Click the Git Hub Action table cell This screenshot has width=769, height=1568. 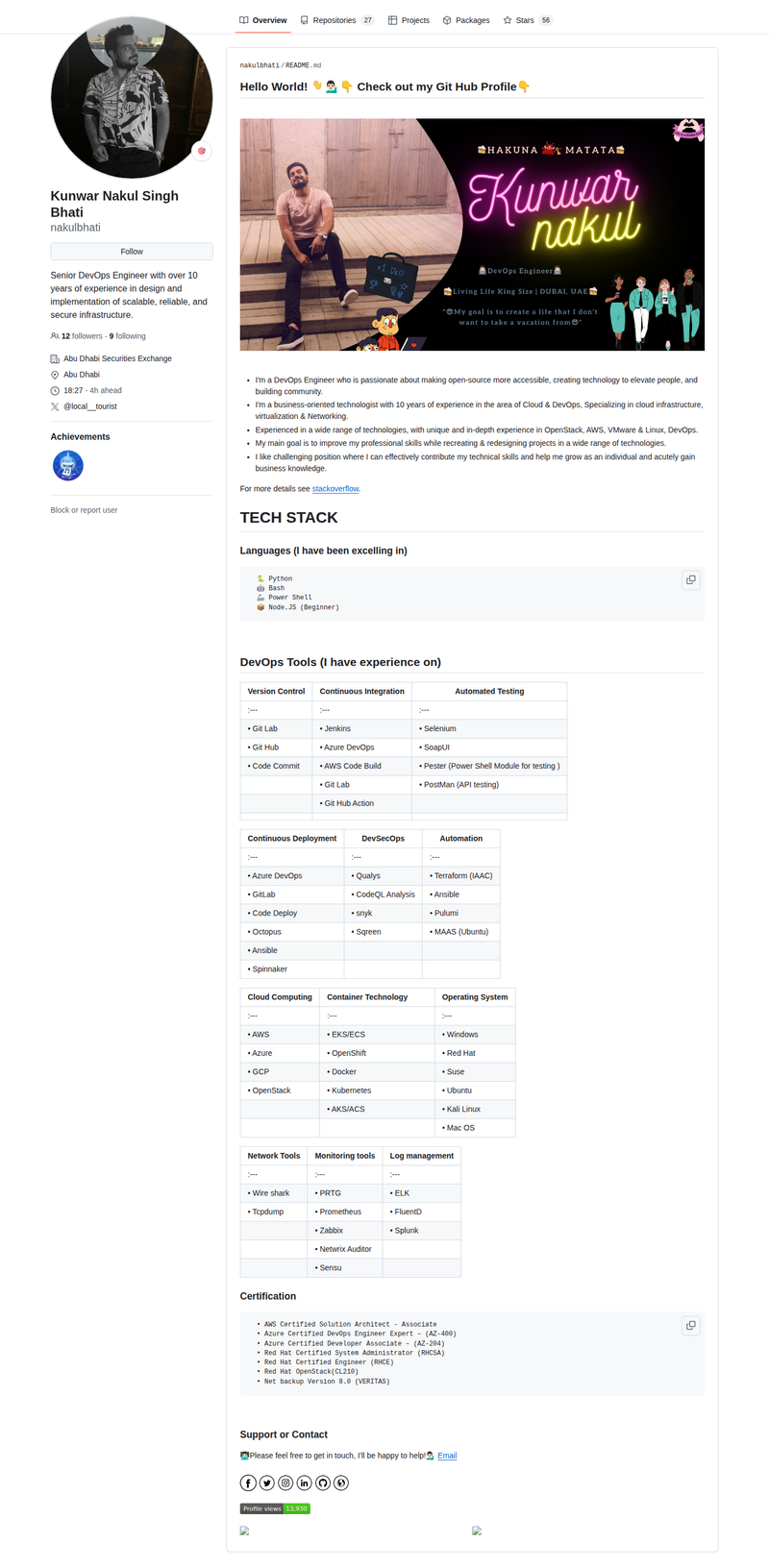tap(361, 803)
